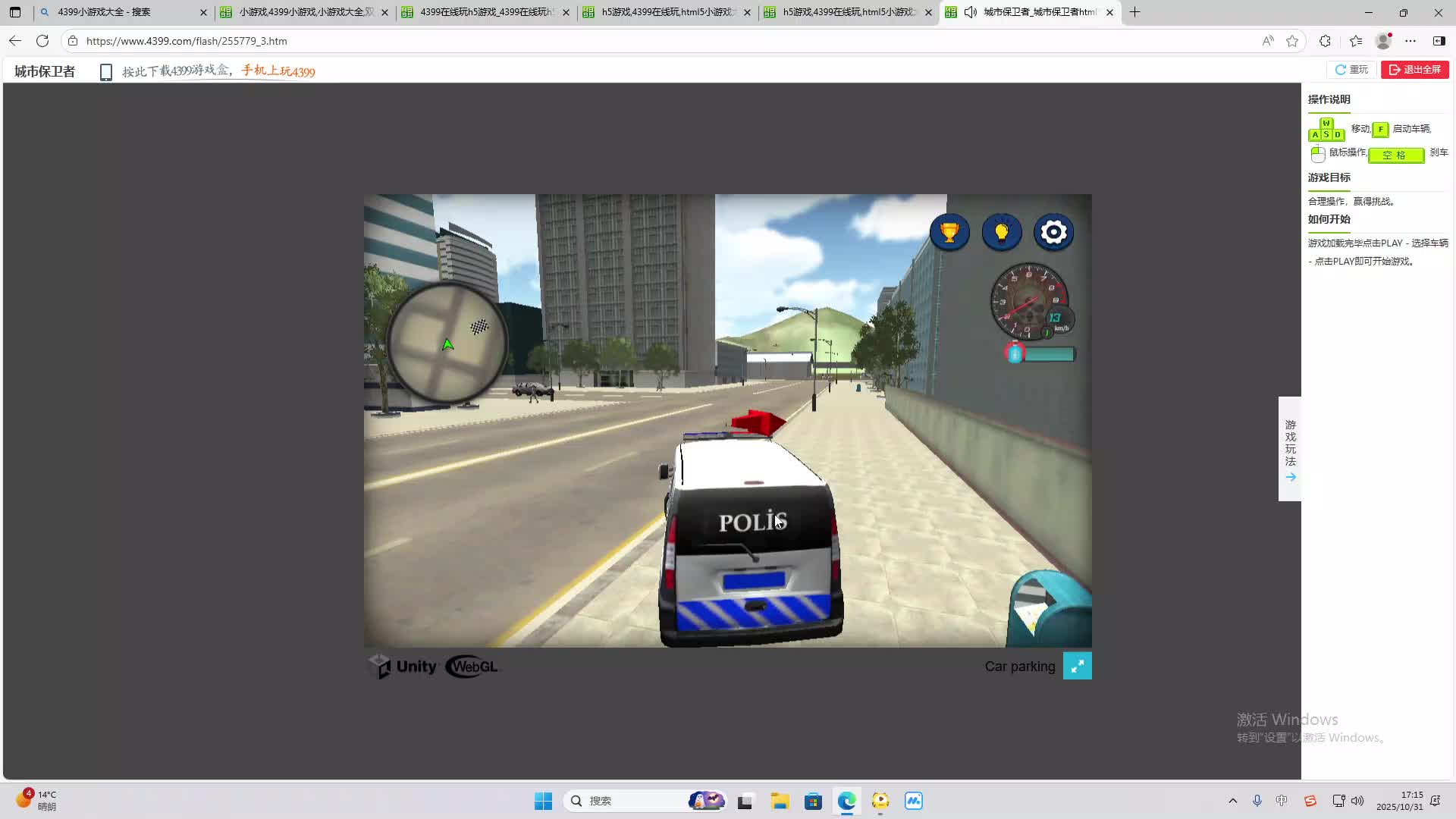Image resolution: width=1456 pixels, height=819 pixels.
Task: Click the 重玩 replay button
Action: click(x=1352, y=70)
